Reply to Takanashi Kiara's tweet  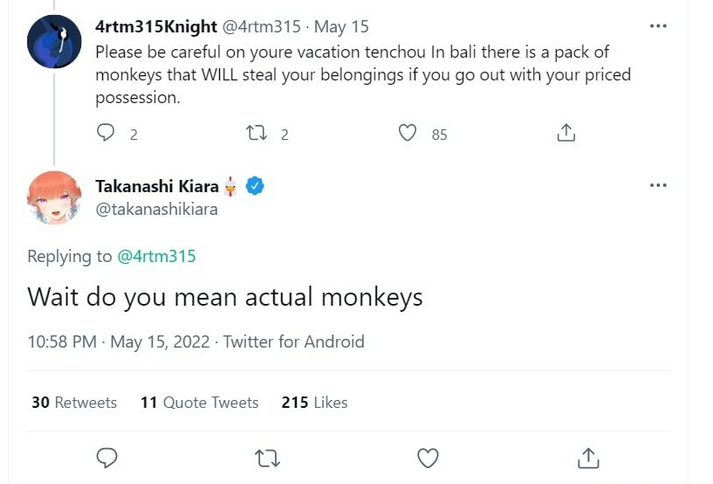pyautogui.click(x=107, y=458)
